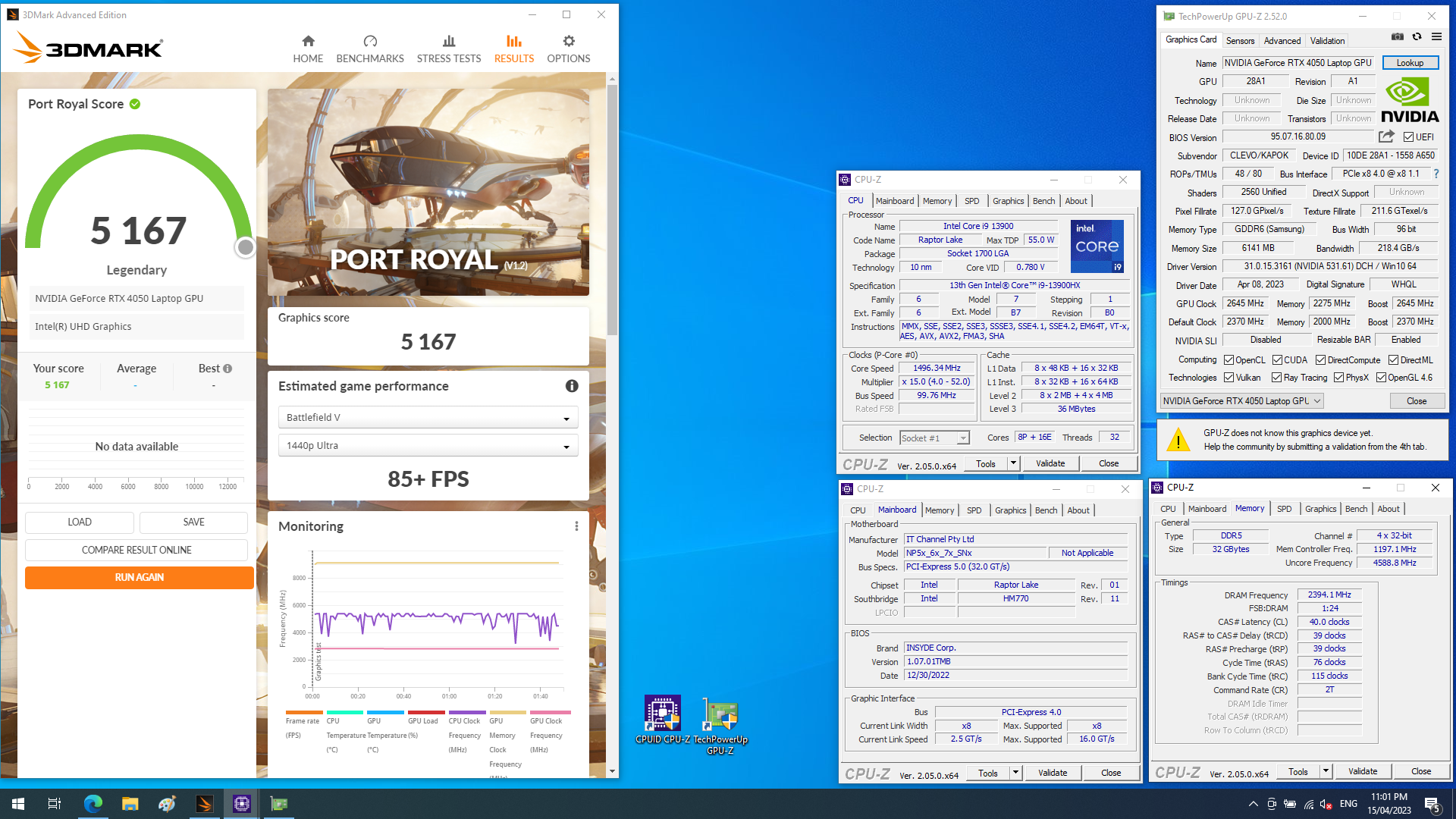Toggle the UEFI checkbox in GPU-Z
The width and height of the screenshot is (1456, 819).
[x=1408, y=137]
